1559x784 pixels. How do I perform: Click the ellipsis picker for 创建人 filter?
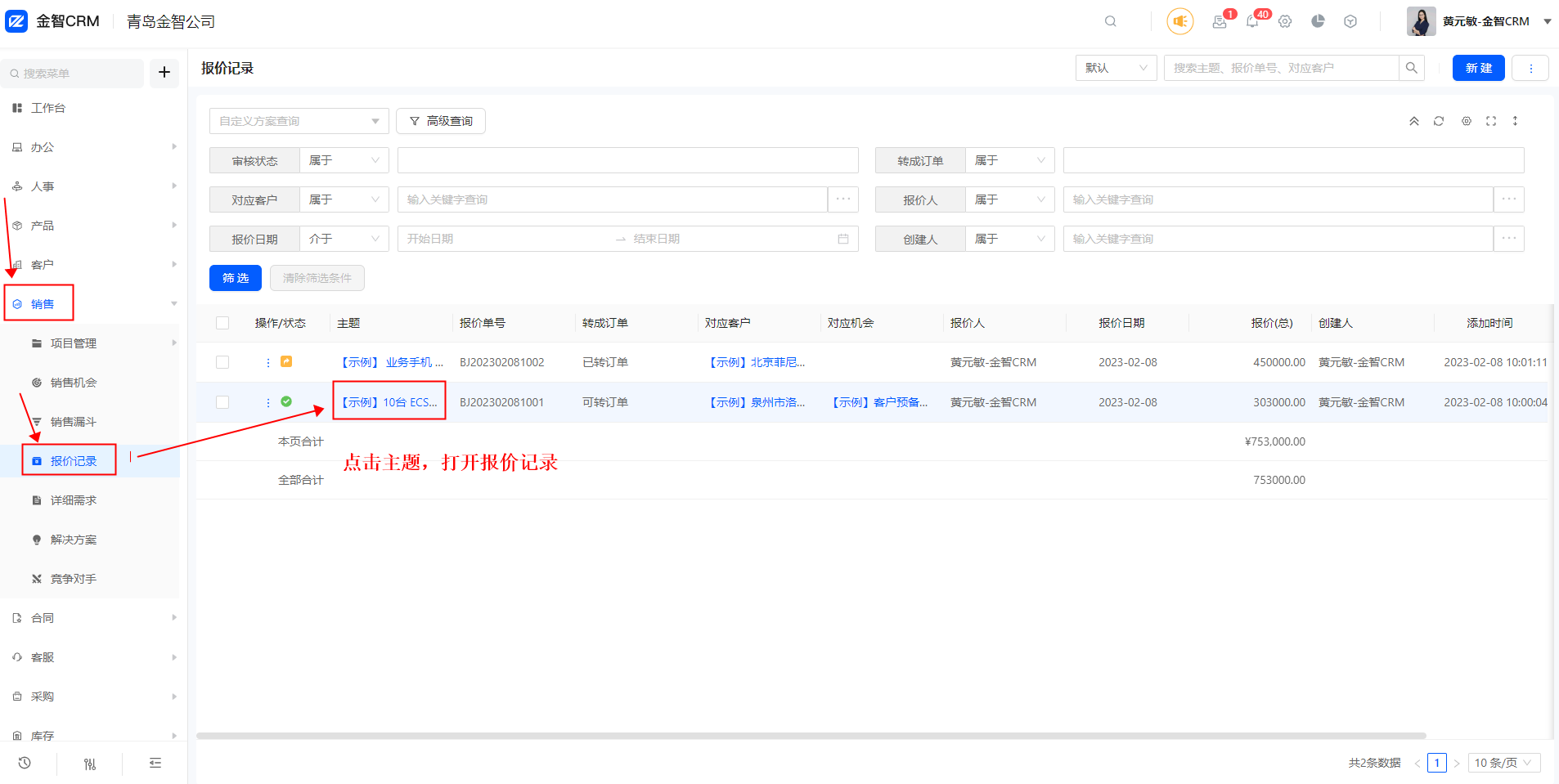(x=1509, y=239)
